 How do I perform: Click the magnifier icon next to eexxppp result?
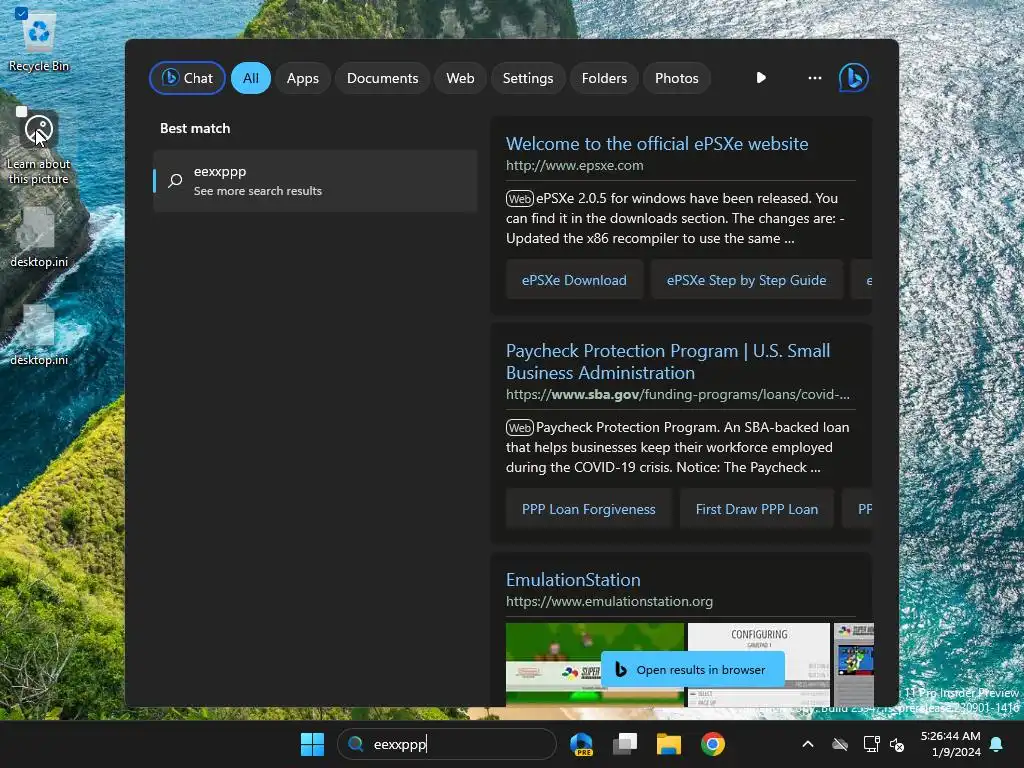click(175, 181)
